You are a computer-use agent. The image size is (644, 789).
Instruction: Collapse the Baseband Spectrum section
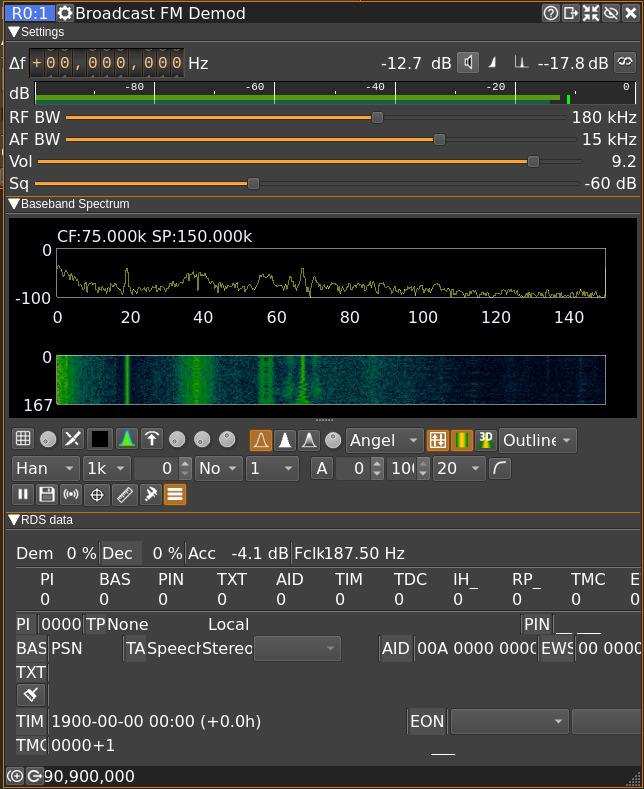tap(14, 204)
